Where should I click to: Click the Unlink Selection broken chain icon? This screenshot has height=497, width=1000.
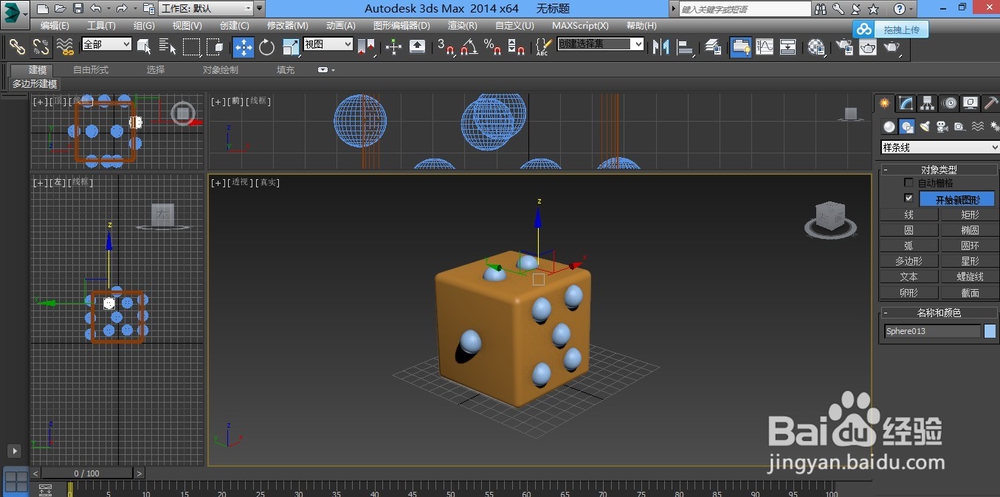[x=41, y=47]
